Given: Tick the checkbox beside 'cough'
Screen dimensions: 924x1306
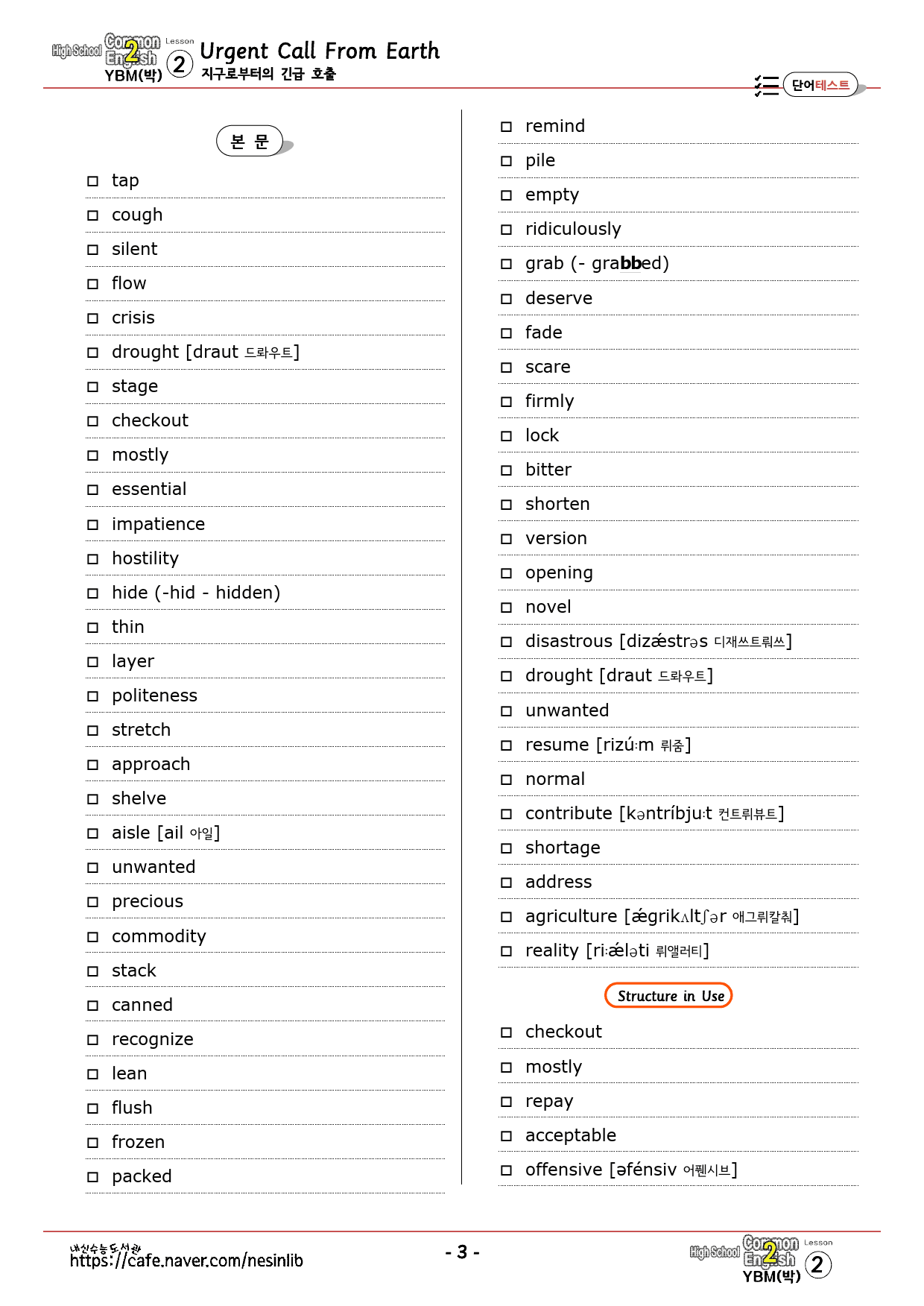Looking at the screenshot, I should pyautogui.click(x=92, y=215).
